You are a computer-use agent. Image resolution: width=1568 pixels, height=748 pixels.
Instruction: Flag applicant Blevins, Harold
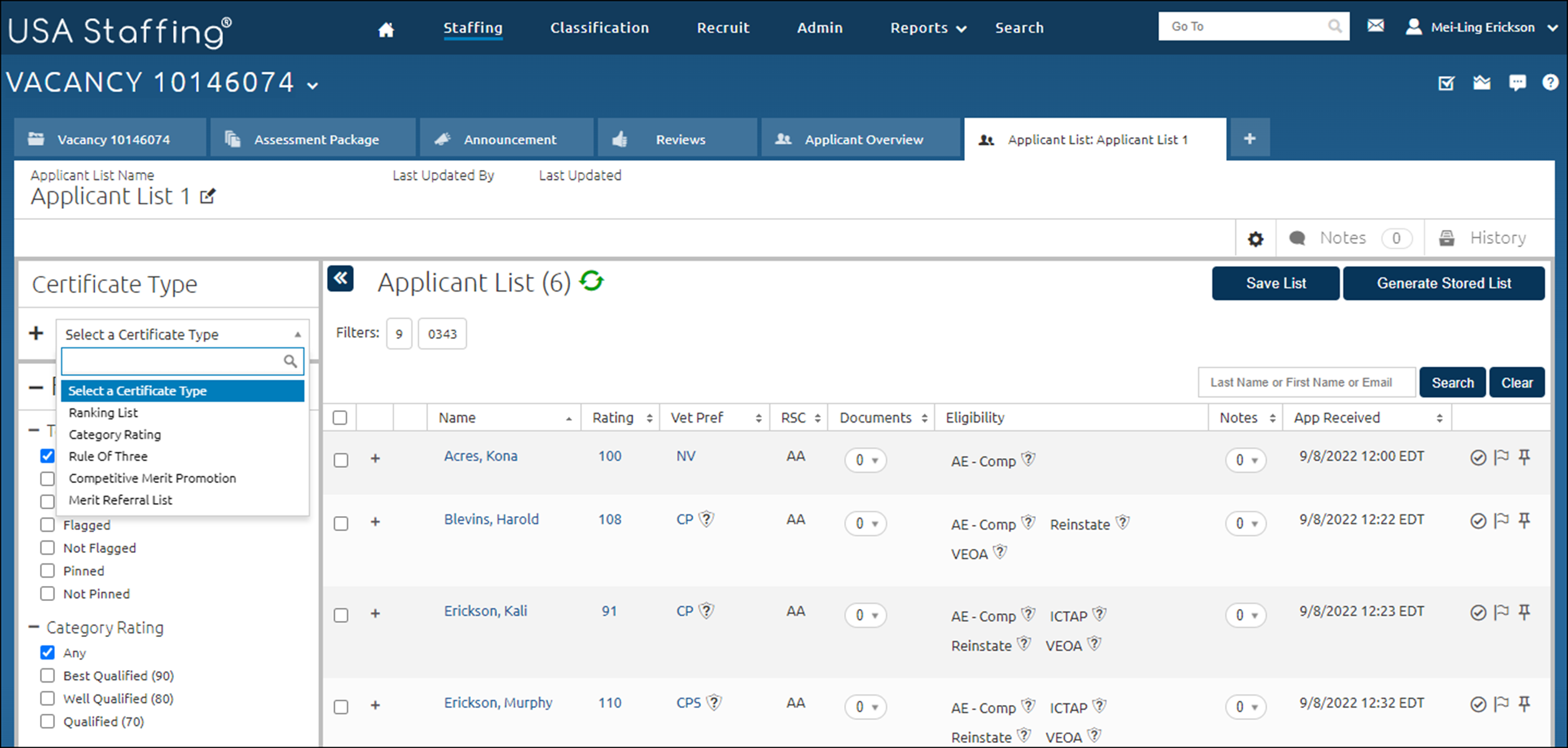1502,520
